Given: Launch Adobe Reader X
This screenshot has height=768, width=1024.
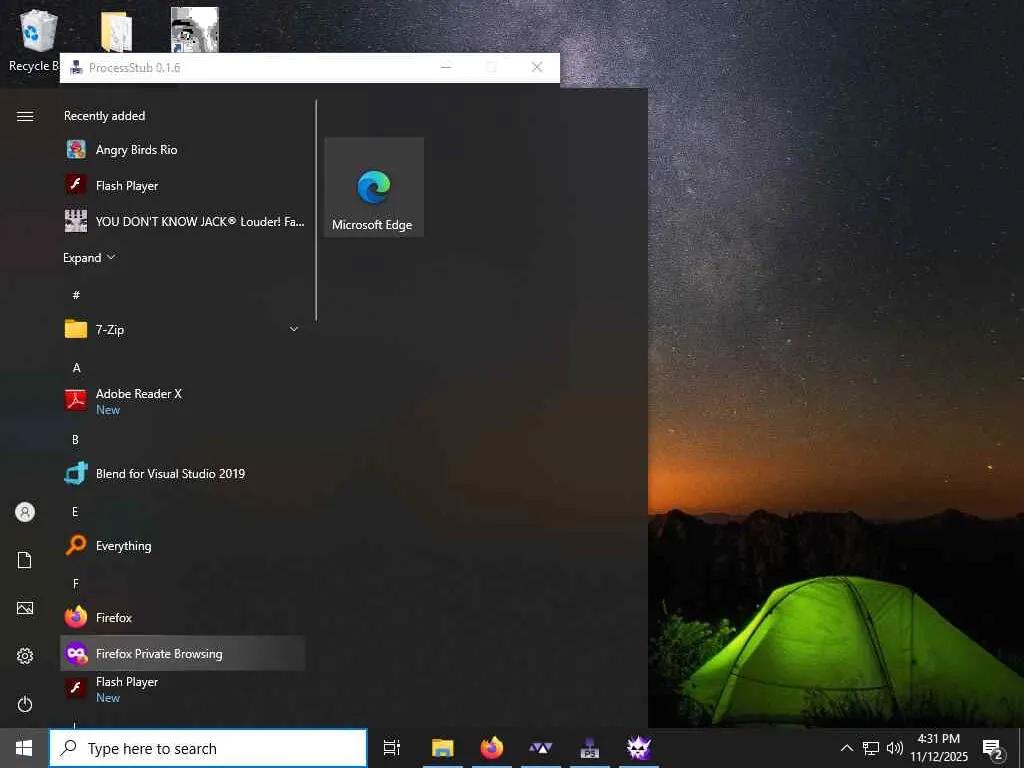Looking at the screenshot, I should [x=182, y=401].
